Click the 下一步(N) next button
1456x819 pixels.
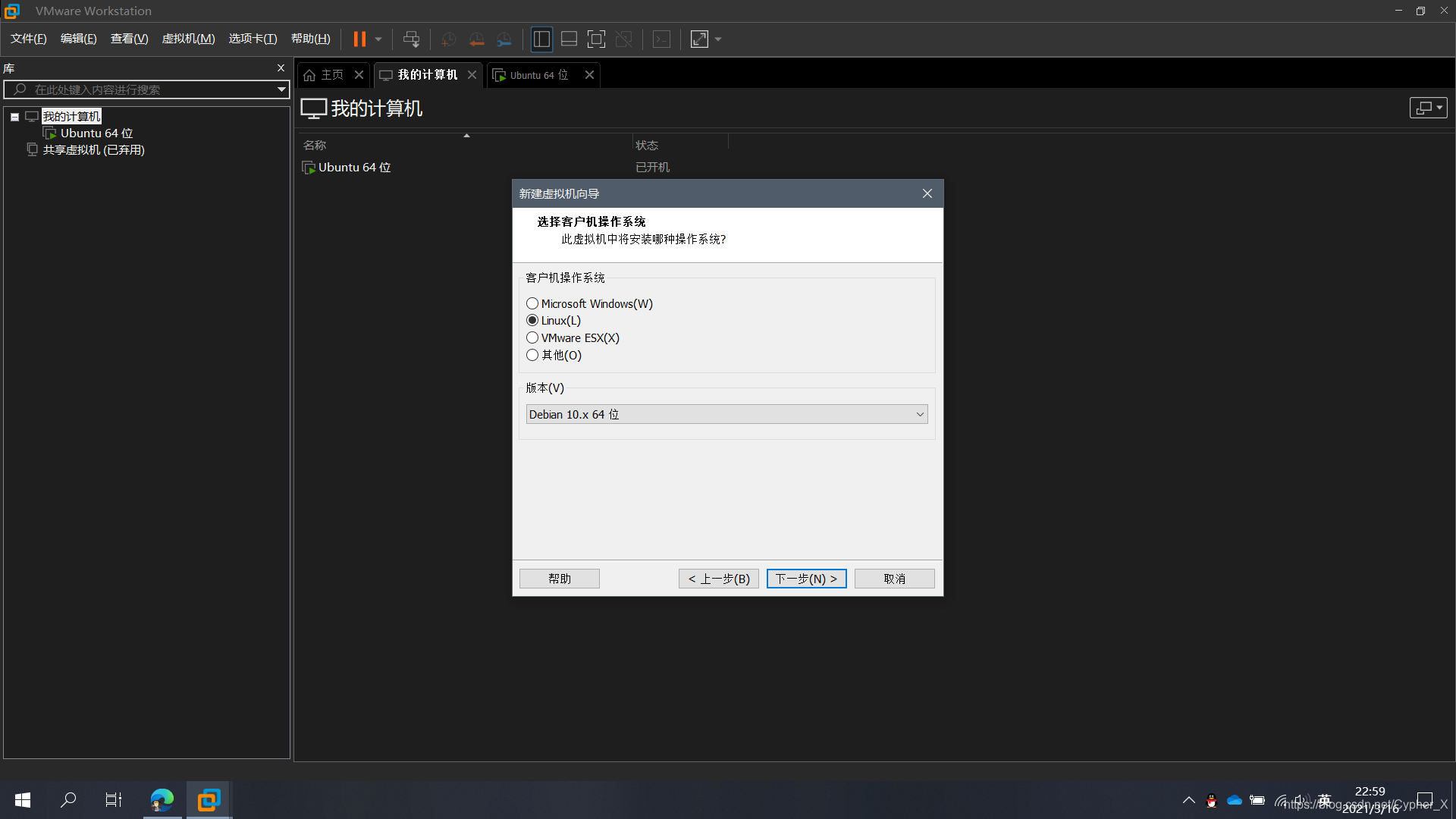coord(806,579)
